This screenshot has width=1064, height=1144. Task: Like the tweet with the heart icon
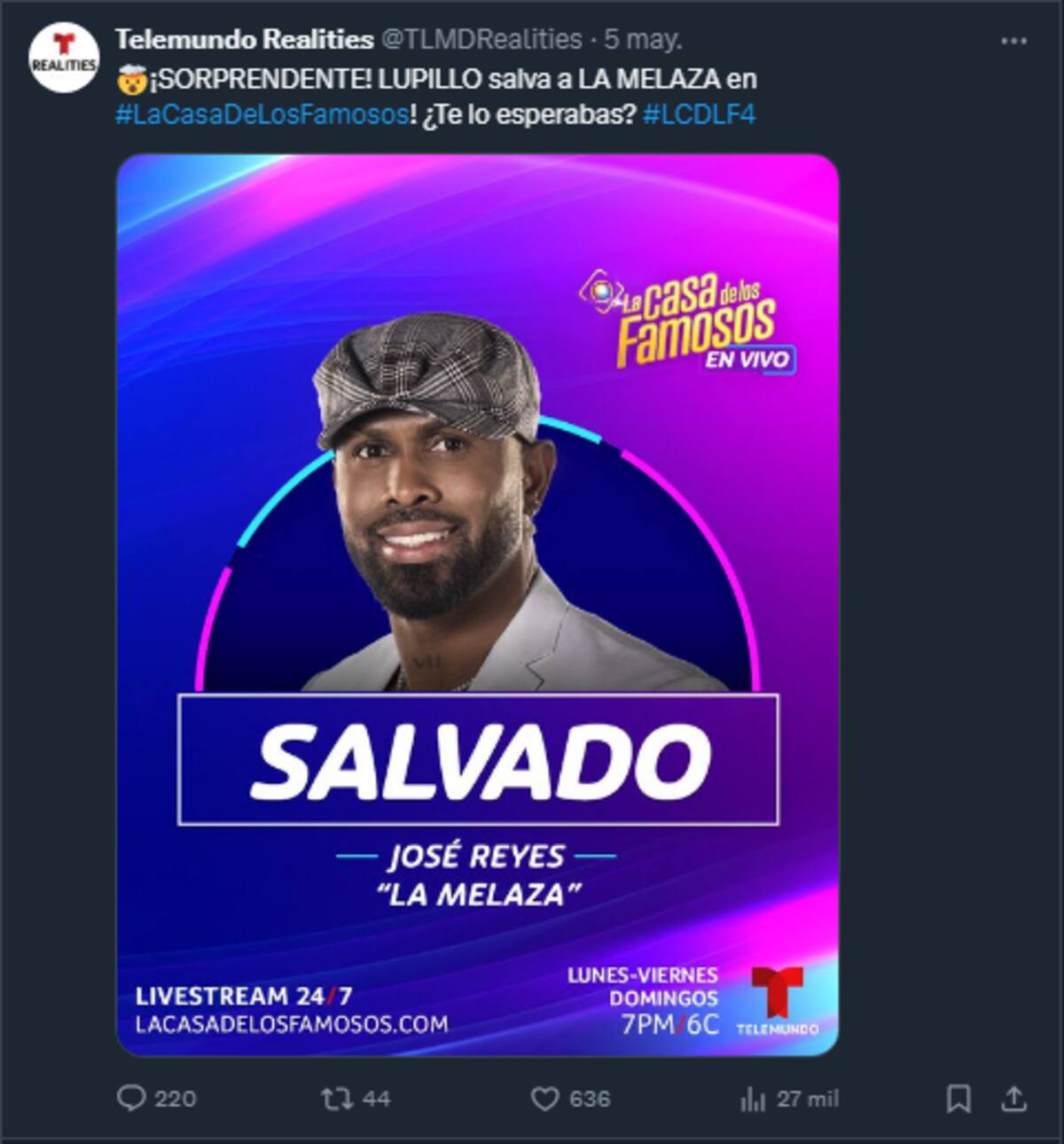544,1099
